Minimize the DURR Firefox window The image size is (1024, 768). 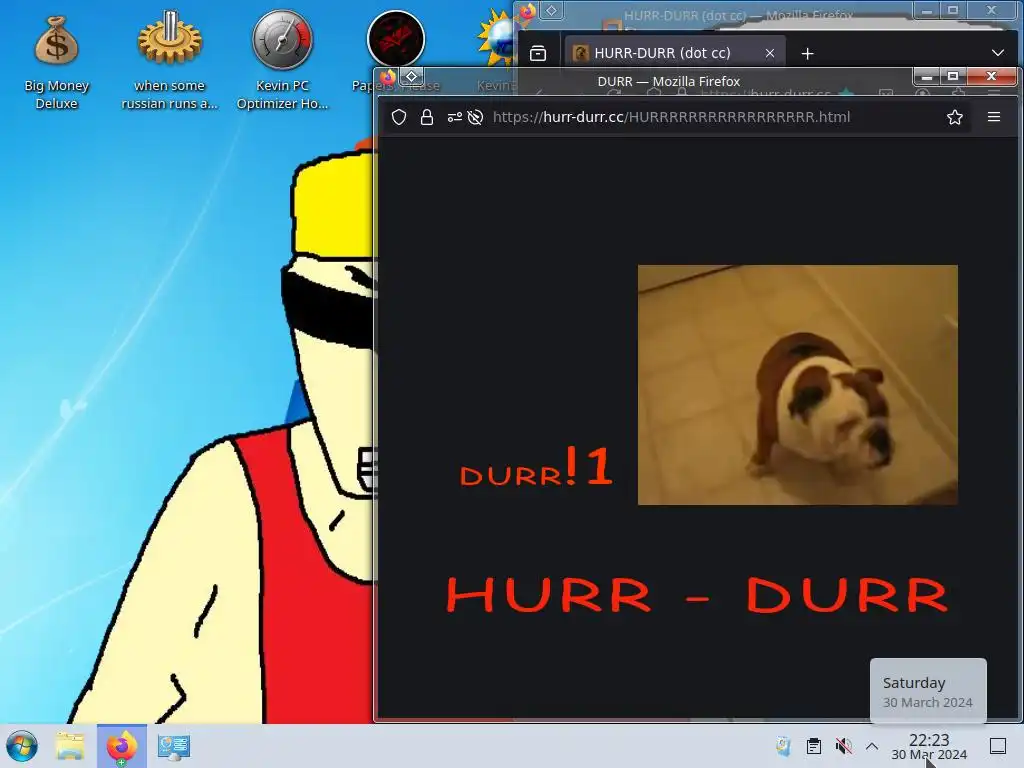927,77
